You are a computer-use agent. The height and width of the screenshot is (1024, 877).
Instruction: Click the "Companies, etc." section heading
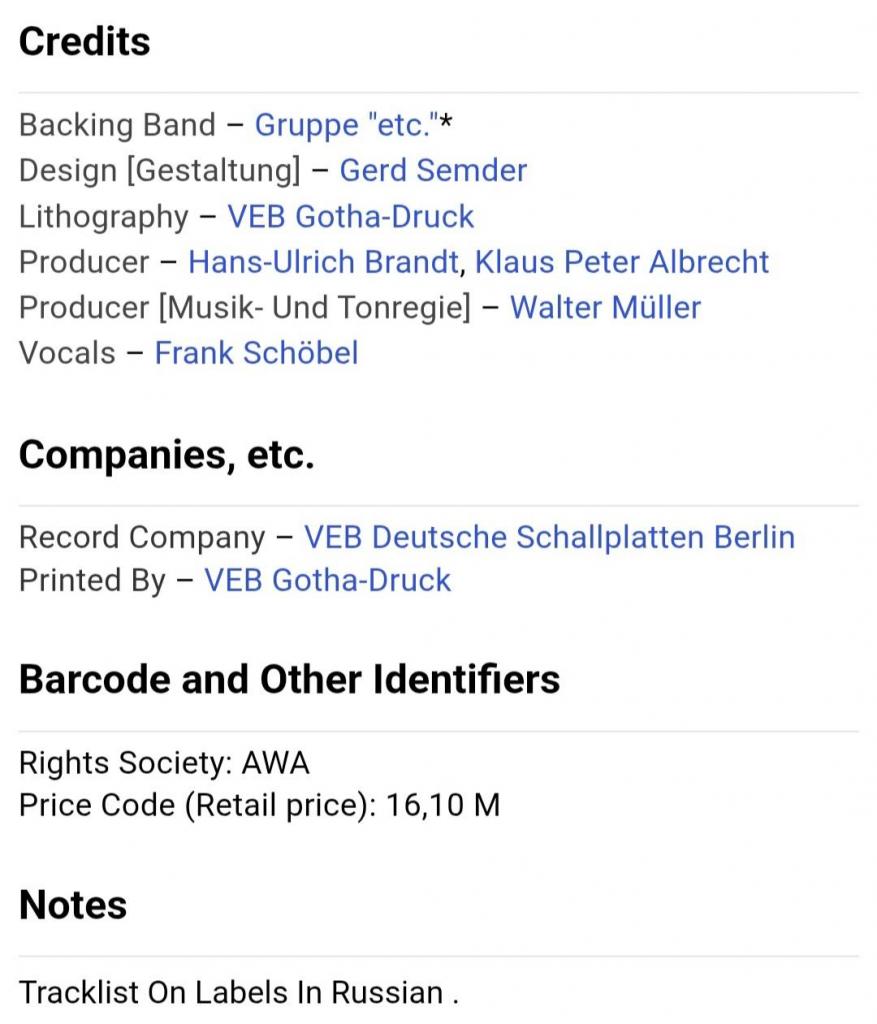point(167,455)
